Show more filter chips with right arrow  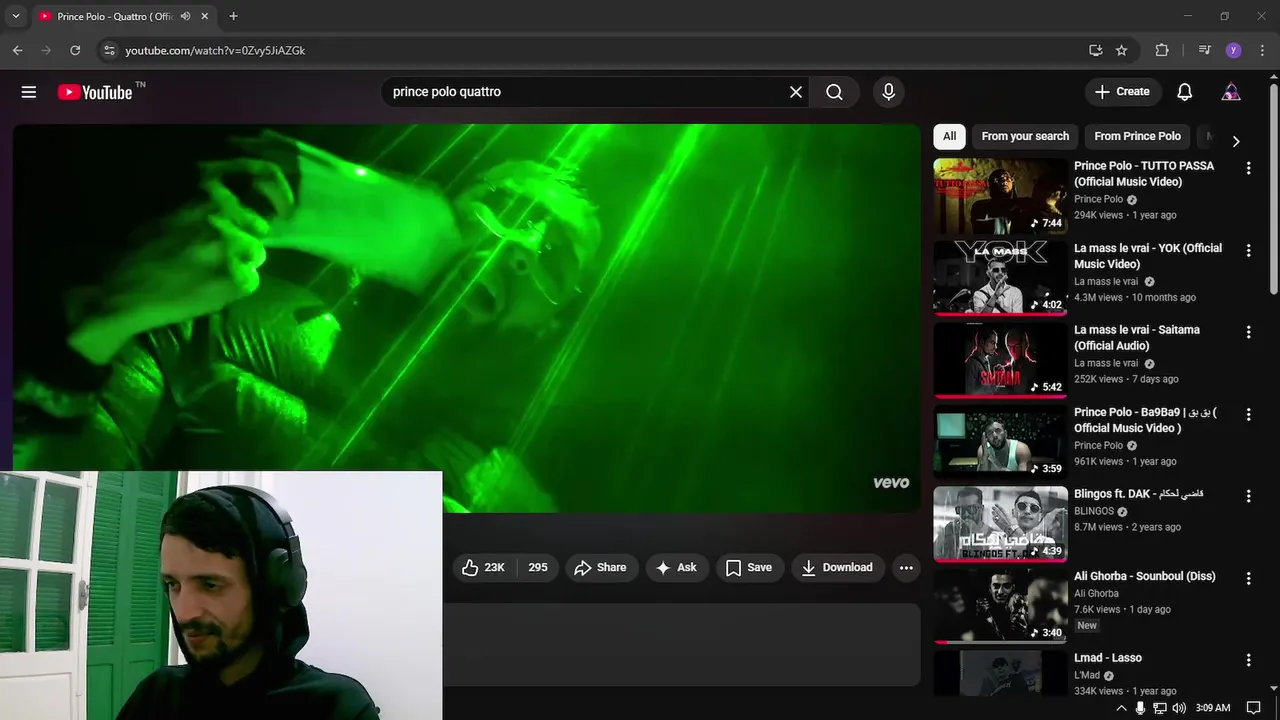point(1236,141)
